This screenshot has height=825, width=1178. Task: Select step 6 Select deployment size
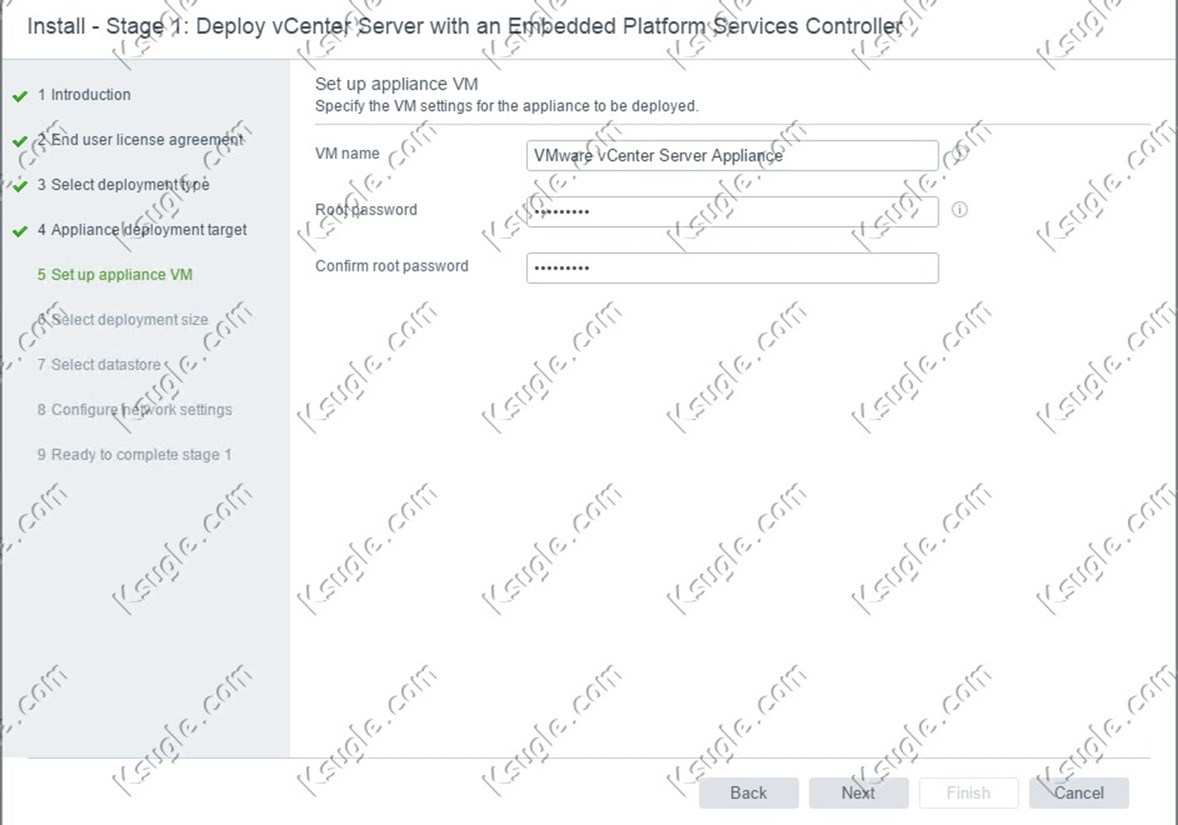click(122, 320)
